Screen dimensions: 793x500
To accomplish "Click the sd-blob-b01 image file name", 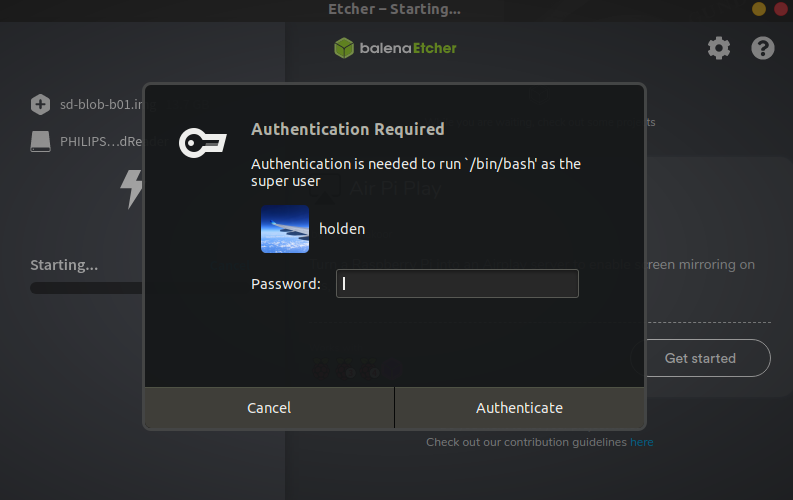I will pos(102,105).
